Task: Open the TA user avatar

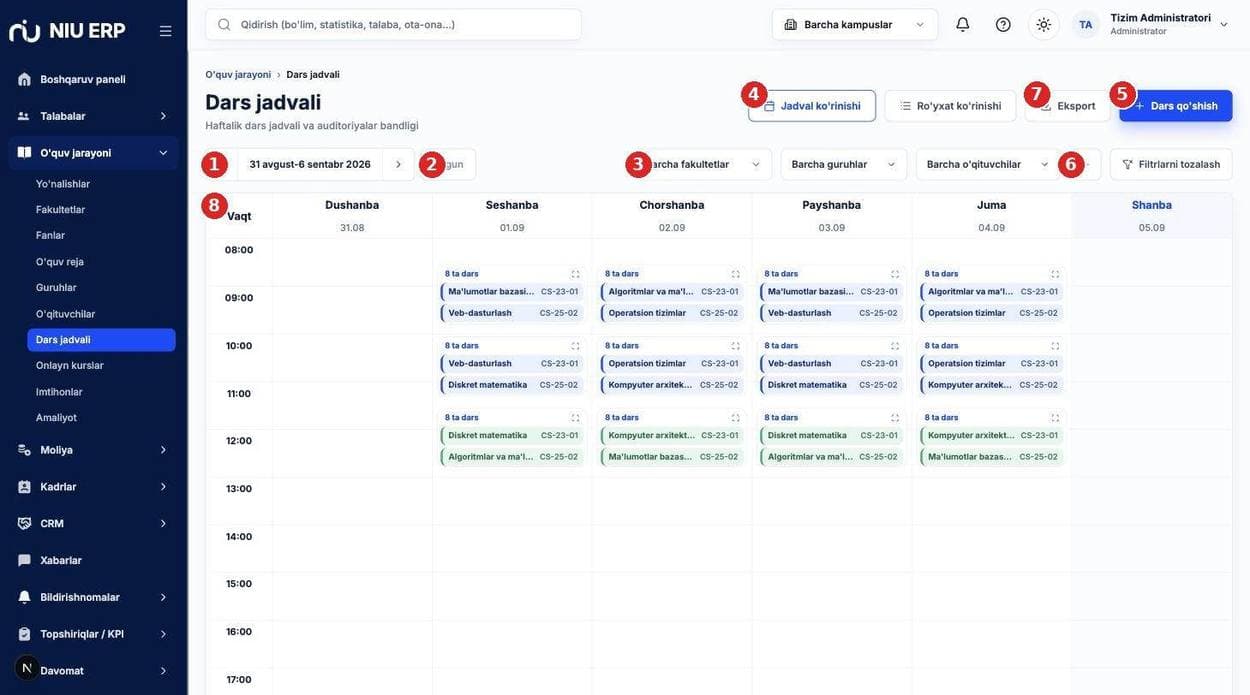Action: tap(1085, 24)
